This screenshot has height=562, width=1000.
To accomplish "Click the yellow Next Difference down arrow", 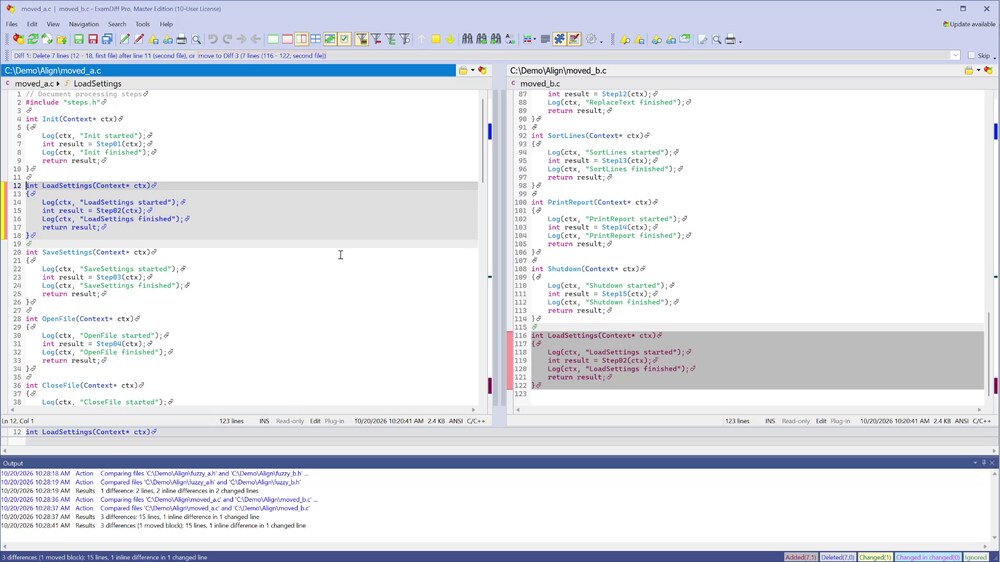I will click(x=450, y=40).
